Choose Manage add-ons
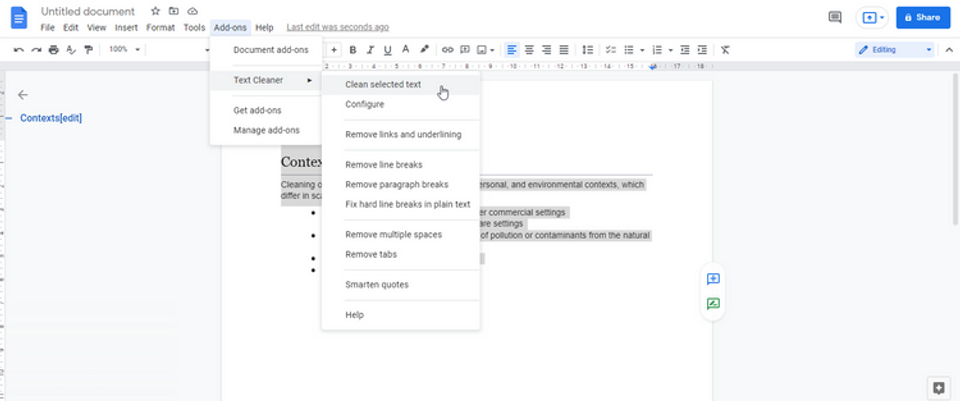960x401 pixels. [x=266, y=130]
